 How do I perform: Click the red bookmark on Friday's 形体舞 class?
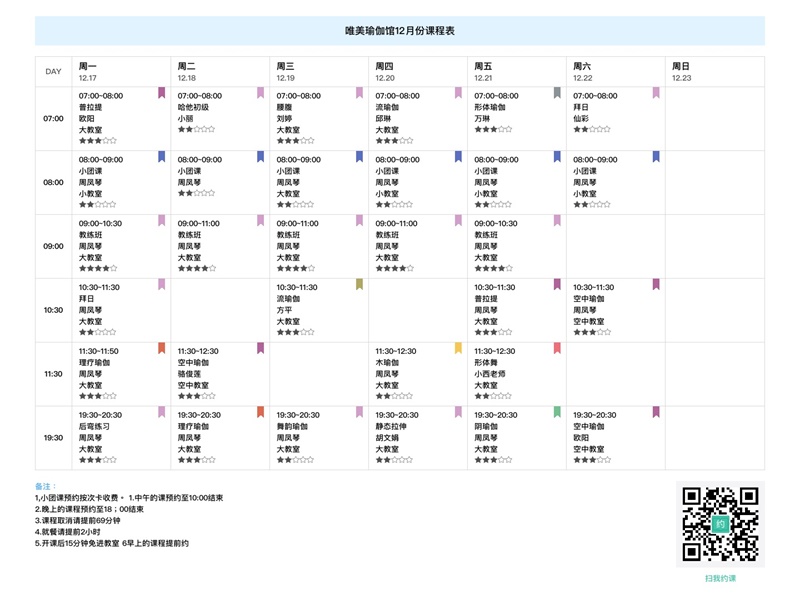557,348
